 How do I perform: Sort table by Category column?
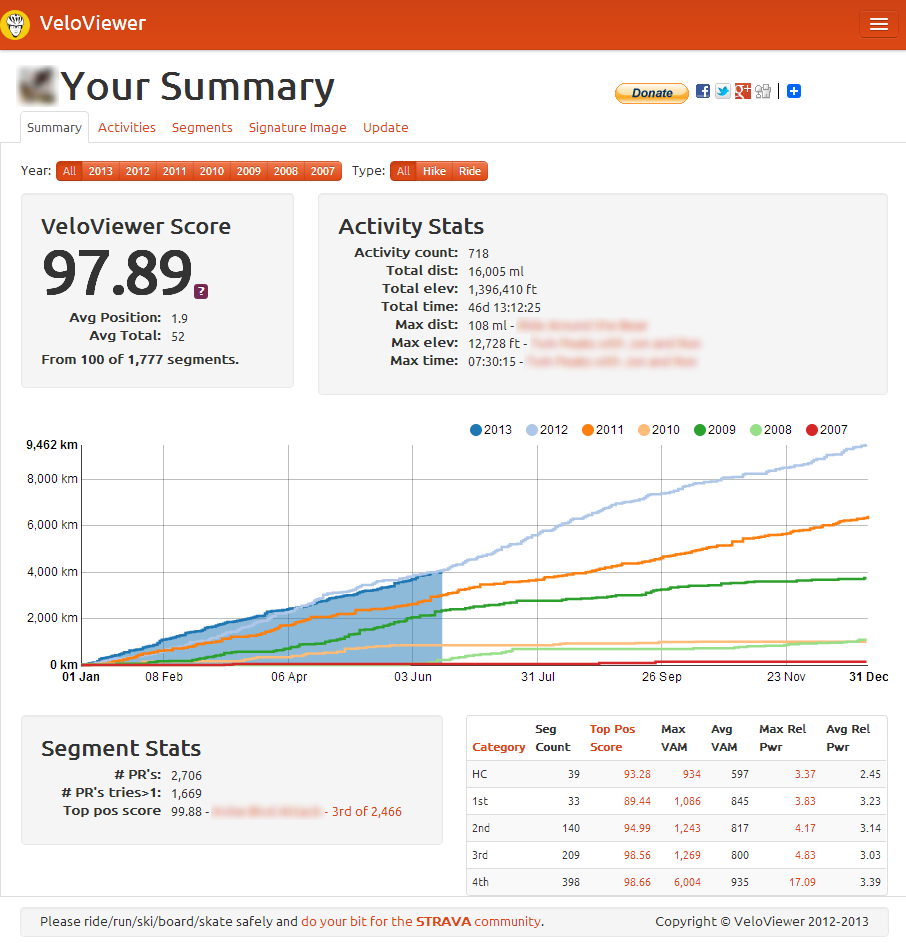(x=499, y=747)
